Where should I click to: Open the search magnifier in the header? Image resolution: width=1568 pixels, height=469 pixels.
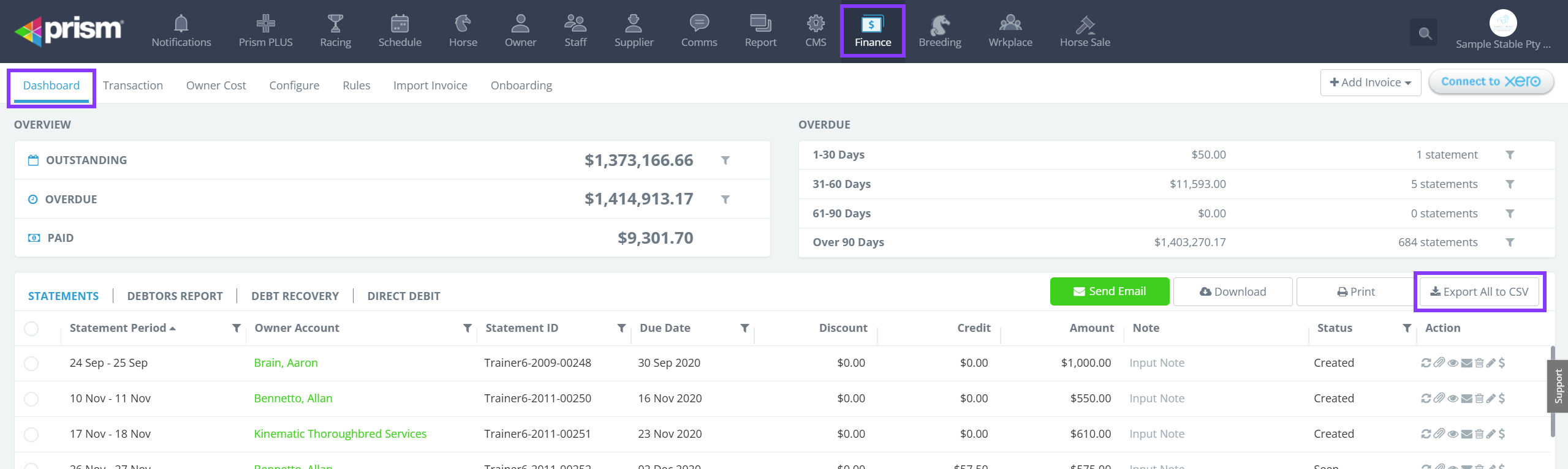[x=1425, y=34]
